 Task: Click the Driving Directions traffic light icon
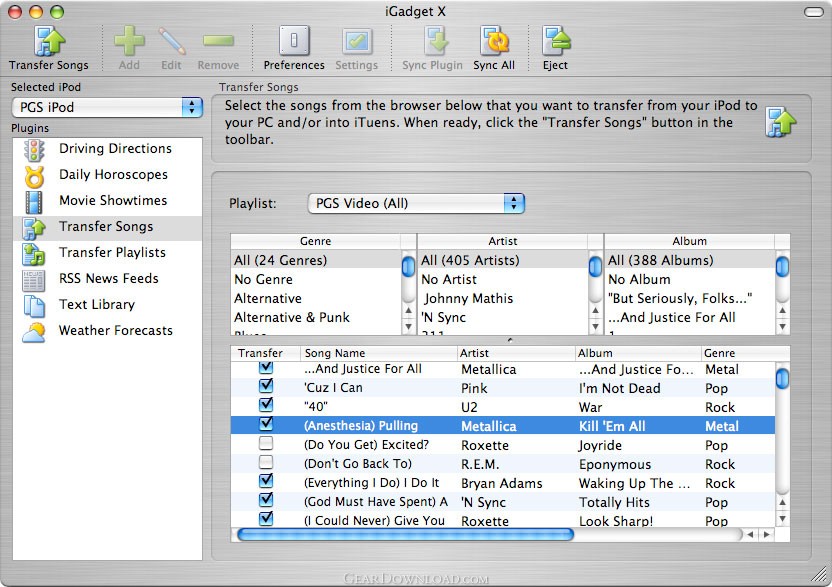[x=34, y=150]
